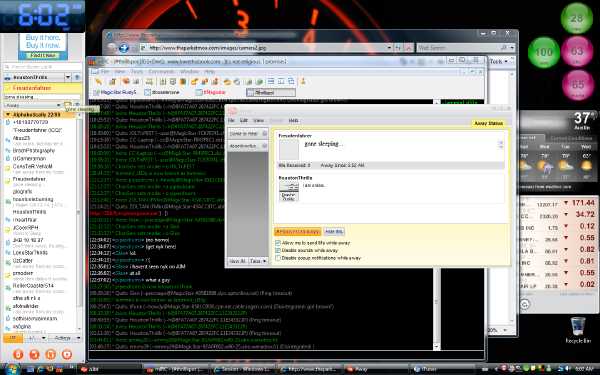
Task: Select the Away Status tab
Action: [488, 123]
